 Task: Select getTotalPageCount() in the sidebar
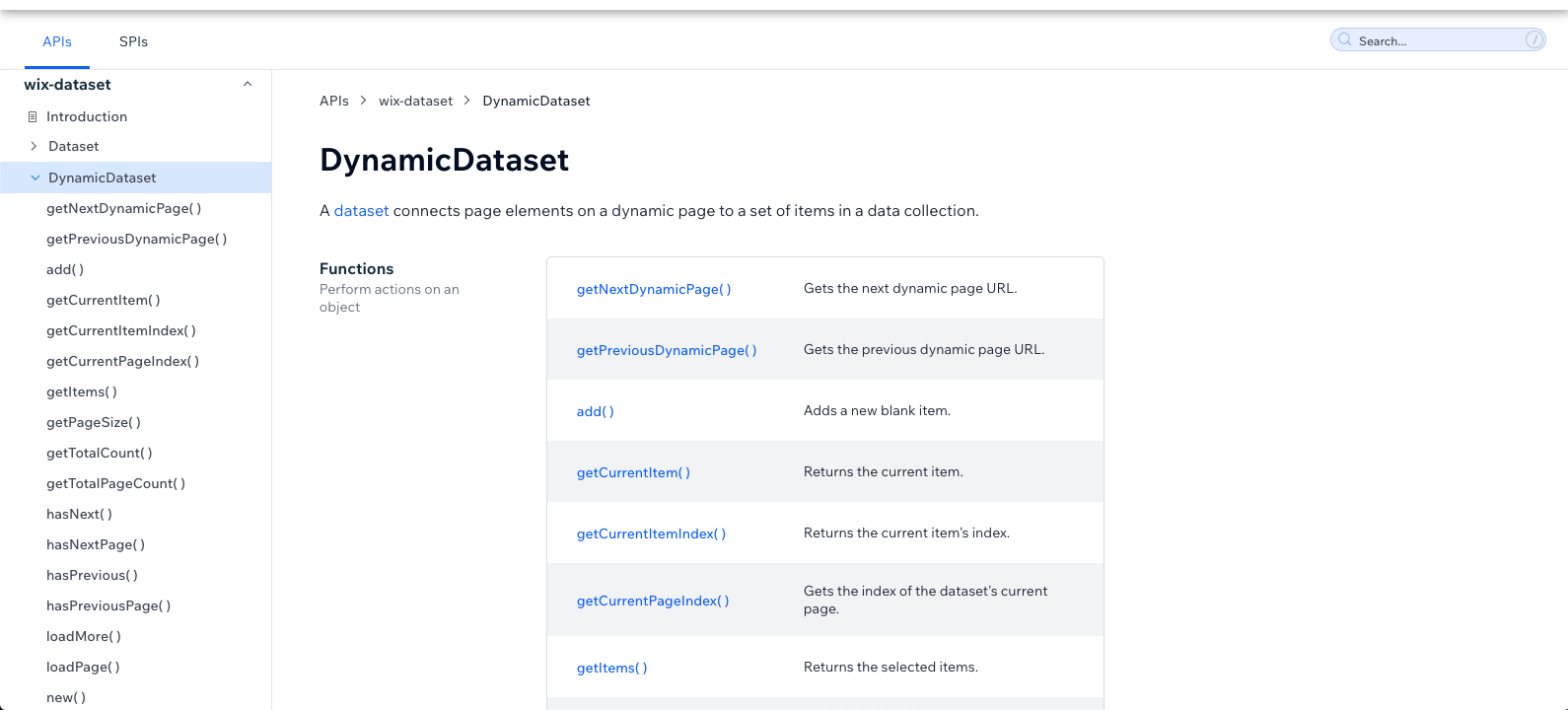tap(115, 483)
